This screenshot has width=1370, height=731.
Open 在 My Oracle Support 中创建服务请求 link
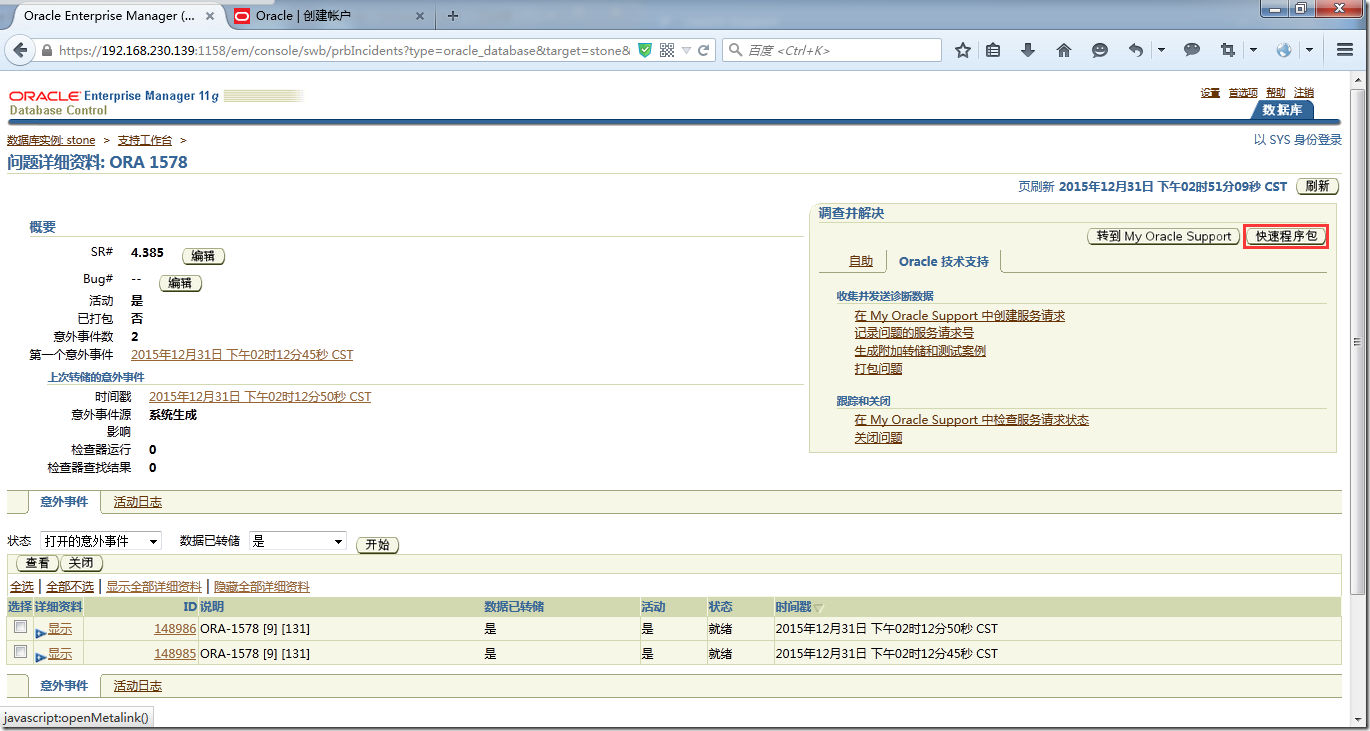click(959, 316)
